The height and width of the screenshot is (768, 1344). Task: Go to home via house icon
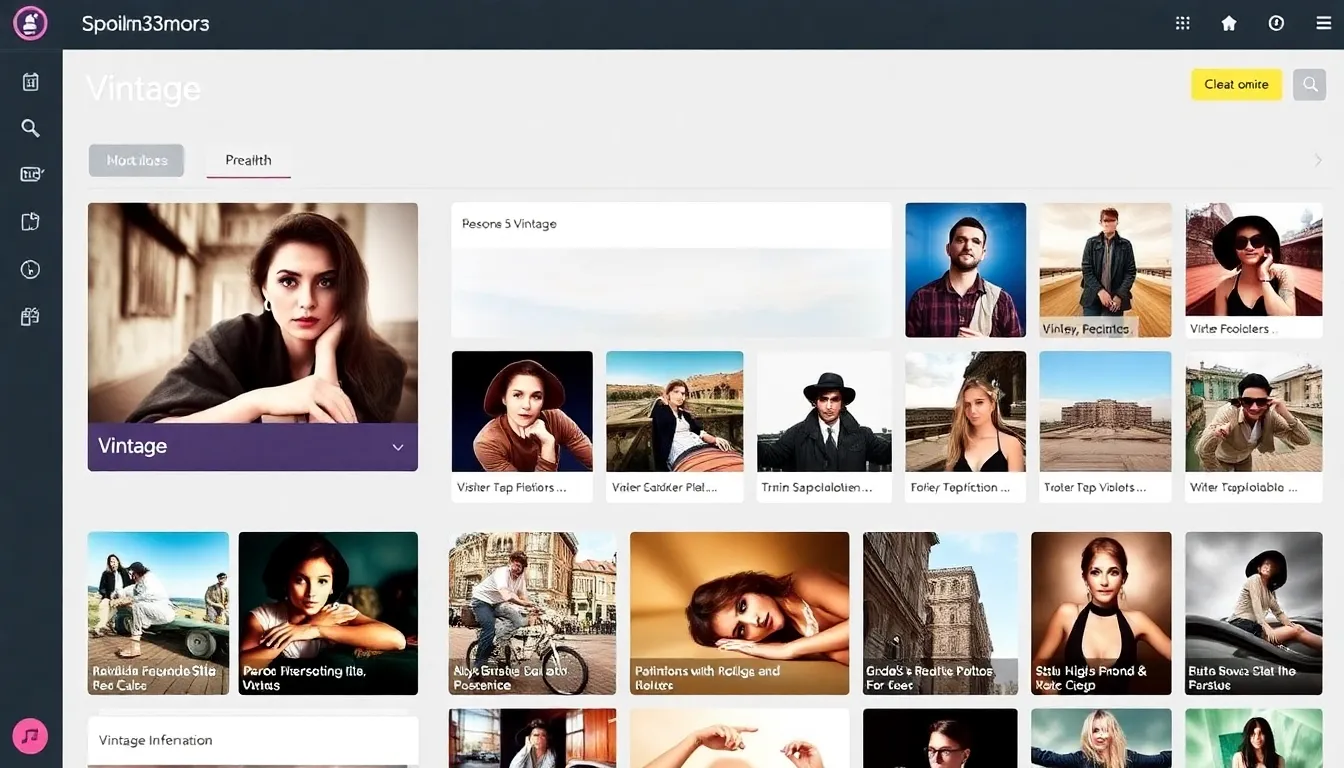(1229, 24)
